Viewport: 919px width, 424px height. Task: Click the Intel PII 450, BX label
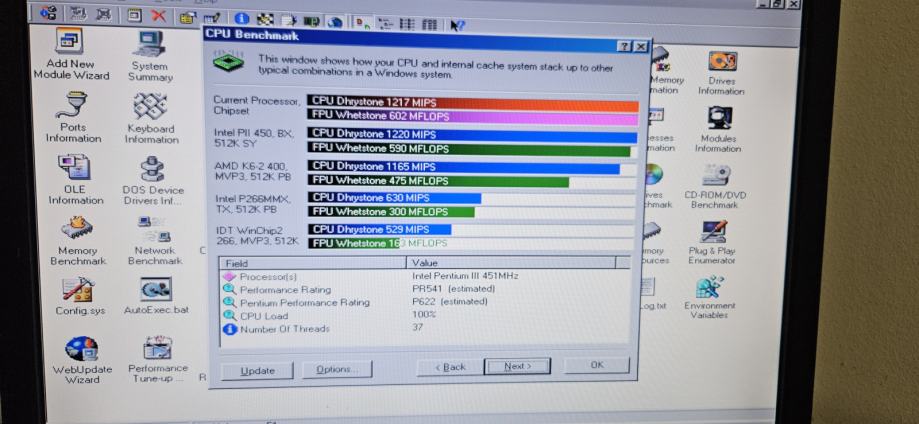click(254, 138)
